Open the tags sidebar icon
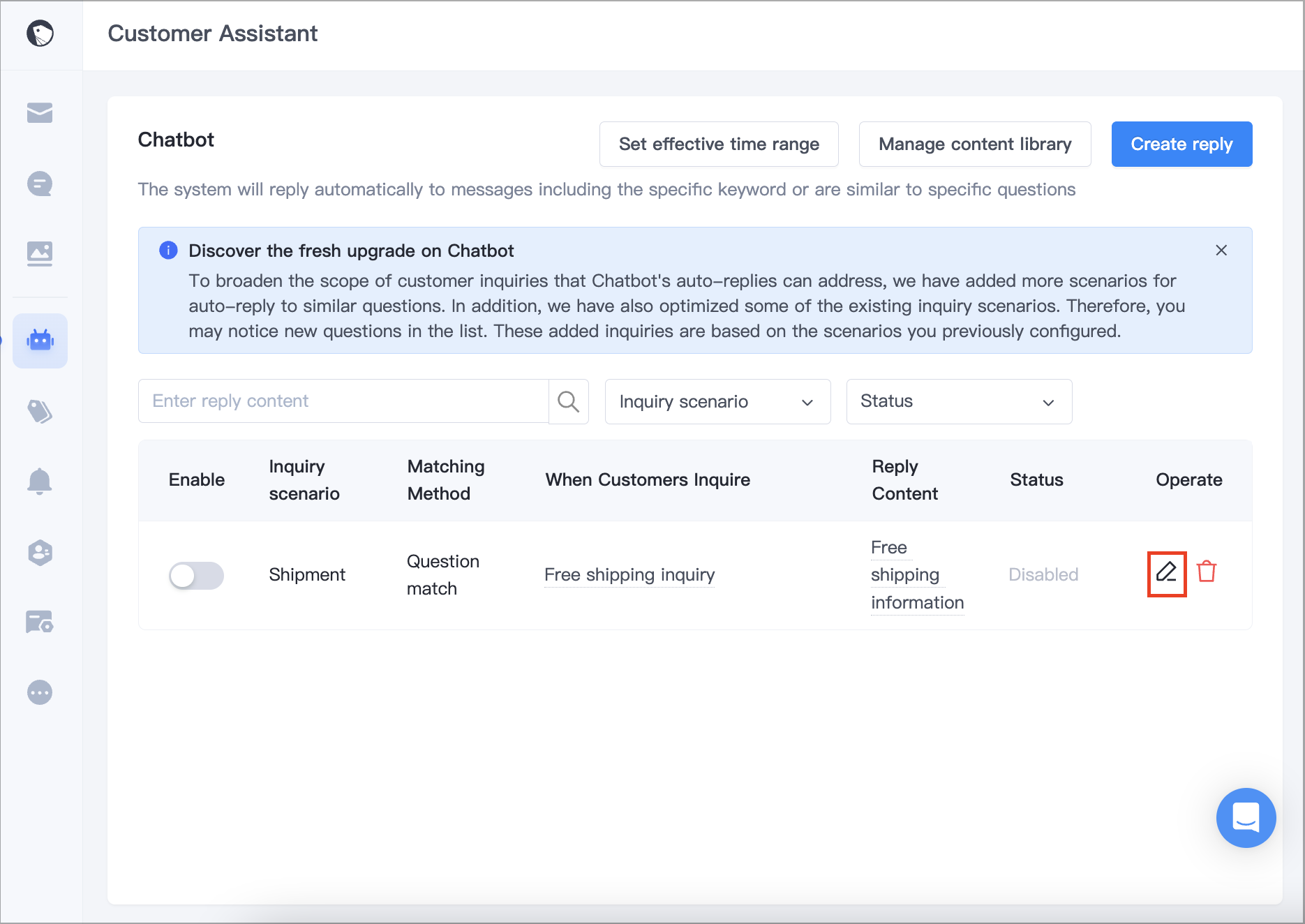Viewport: 1305px width, 924px height. pyautogui.click(x=40, y=412)
